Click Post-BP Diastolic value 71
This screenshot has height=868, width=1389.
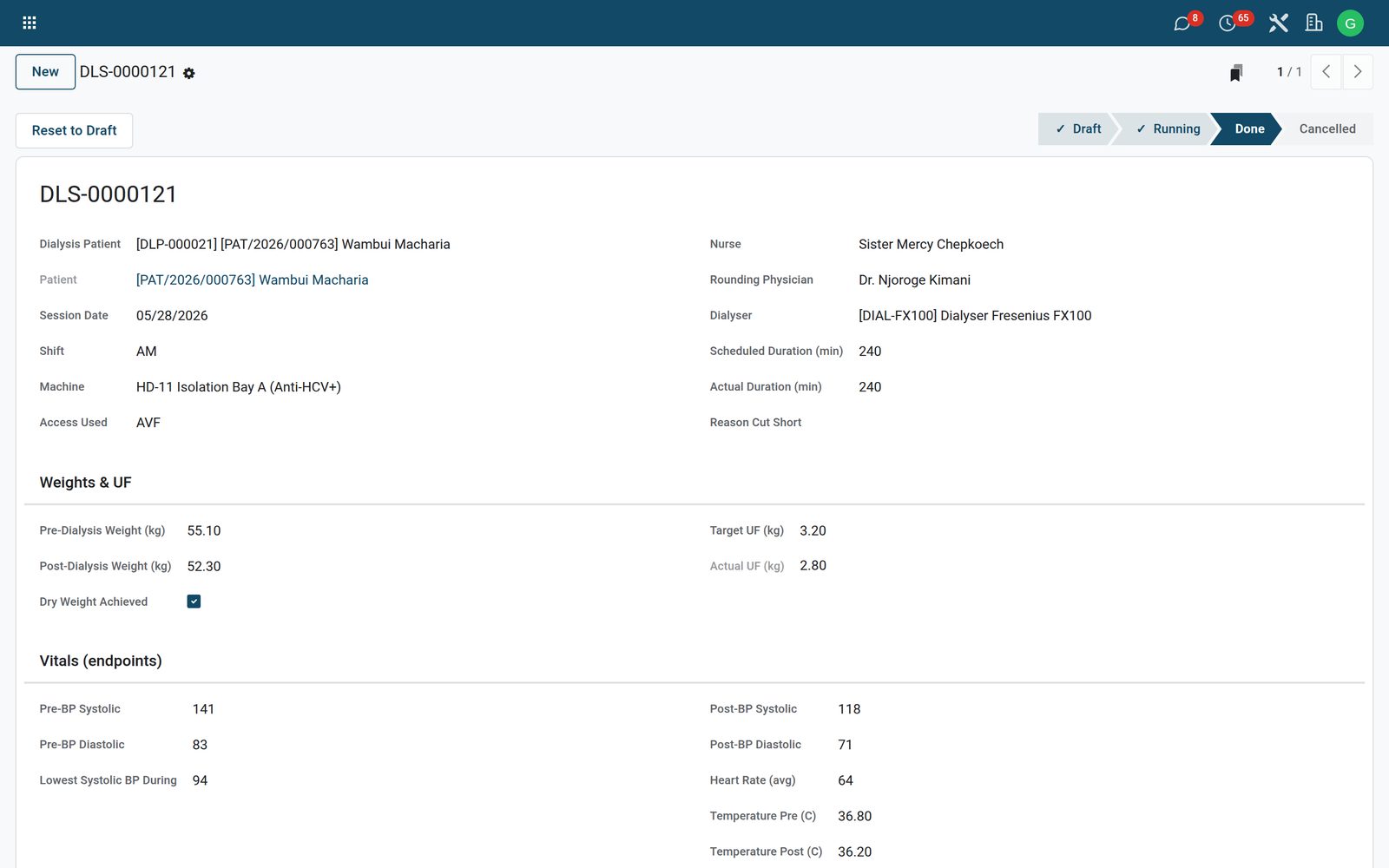[845, 745]
